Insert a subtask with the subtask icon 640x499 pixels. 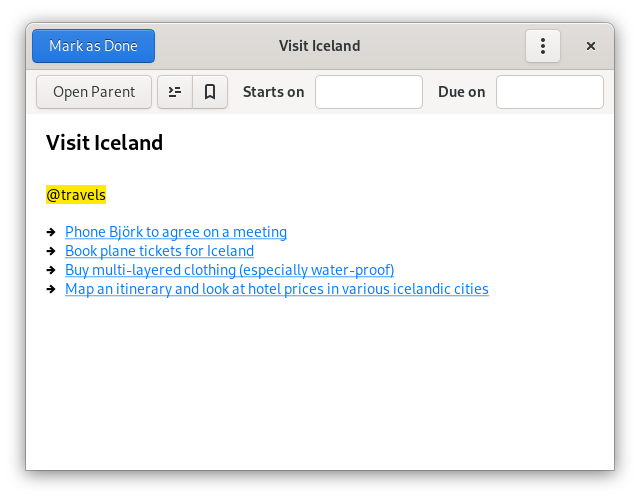(175, 92)
